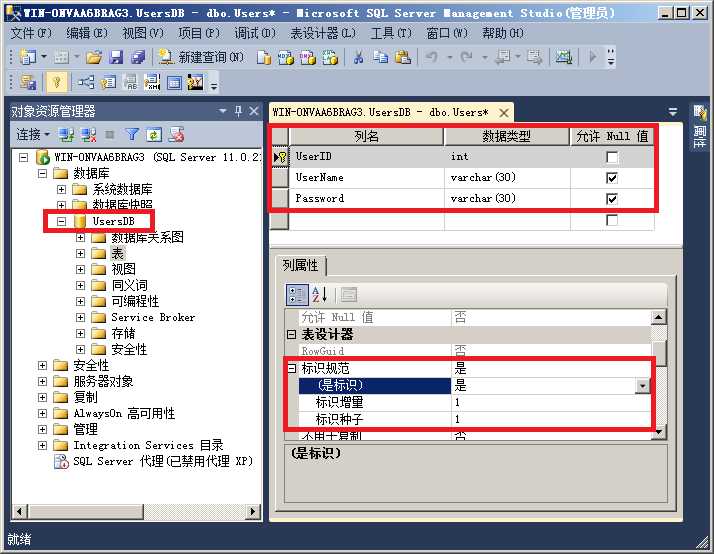Click the Cut scissors icon
714x554 pixels.
point(358,57)
